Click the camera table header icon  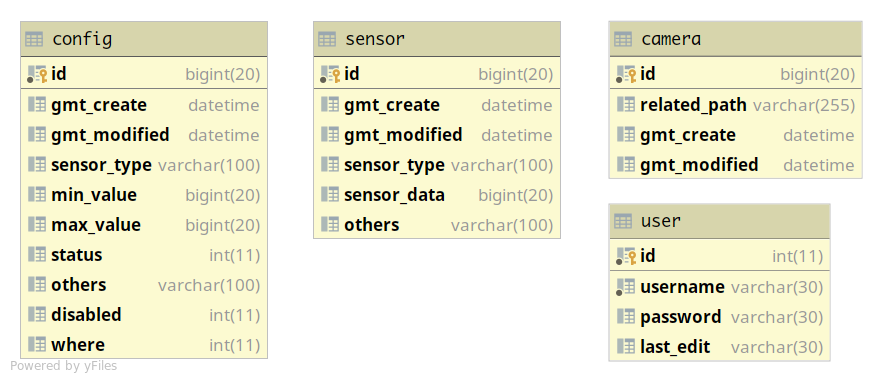623,39
